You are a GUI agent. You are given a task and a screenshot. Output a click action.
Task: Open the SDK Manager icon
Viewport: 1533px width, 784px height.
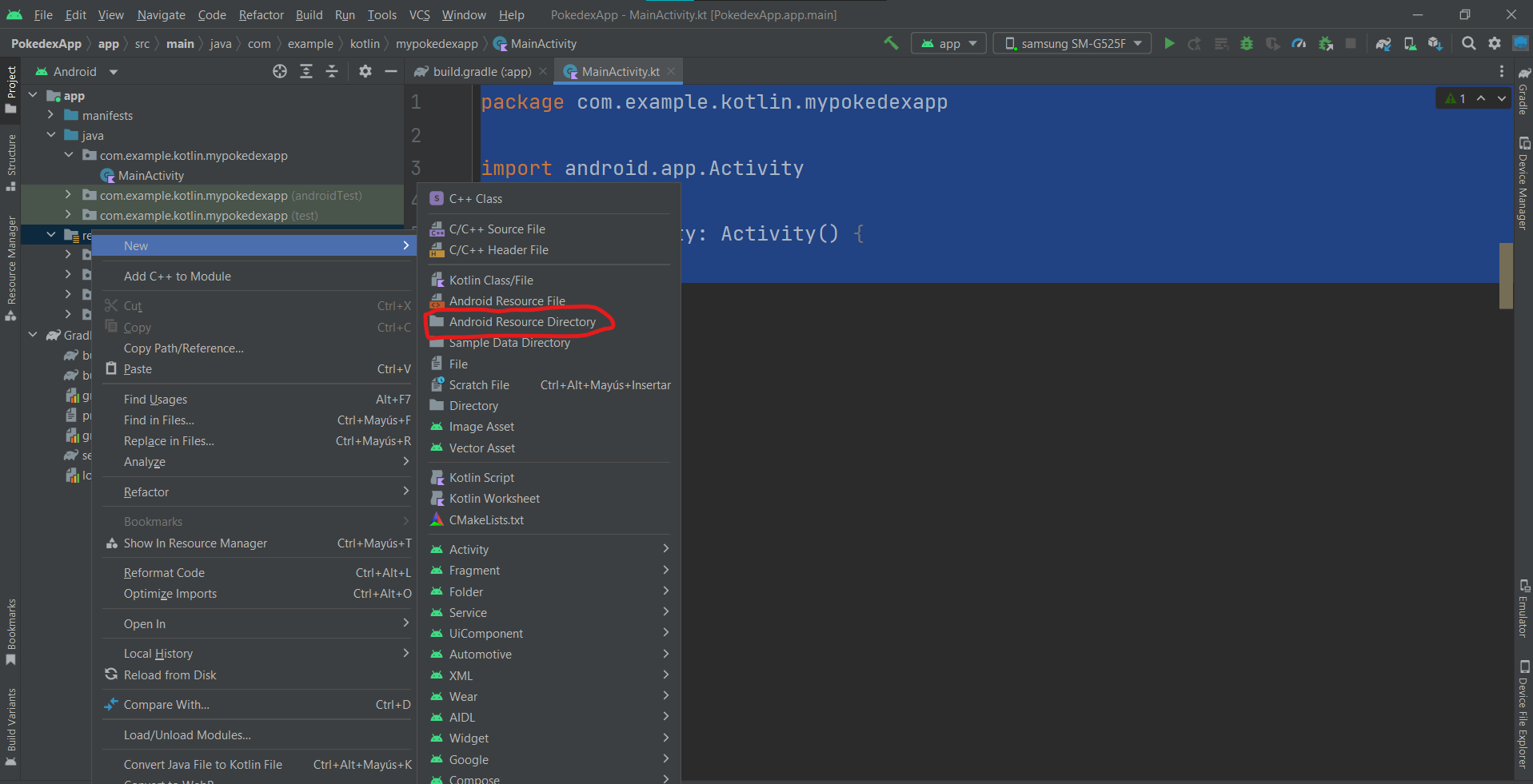(x=1435, y=44)
